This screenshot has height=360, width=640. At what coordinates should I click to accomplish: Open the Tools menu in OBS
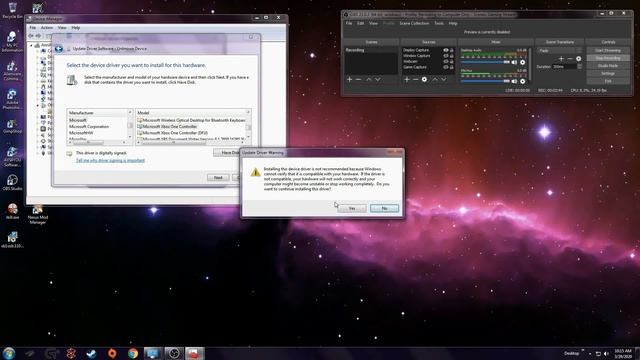(x=439, y=23)
